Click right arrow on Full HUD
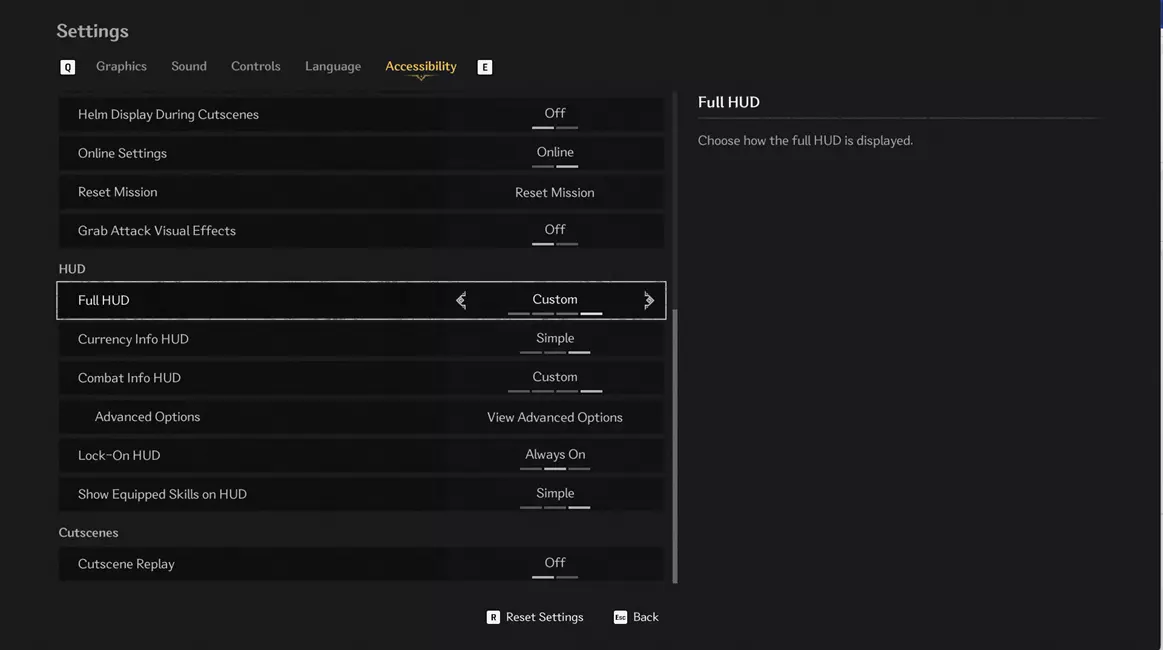 coord(649,300)
